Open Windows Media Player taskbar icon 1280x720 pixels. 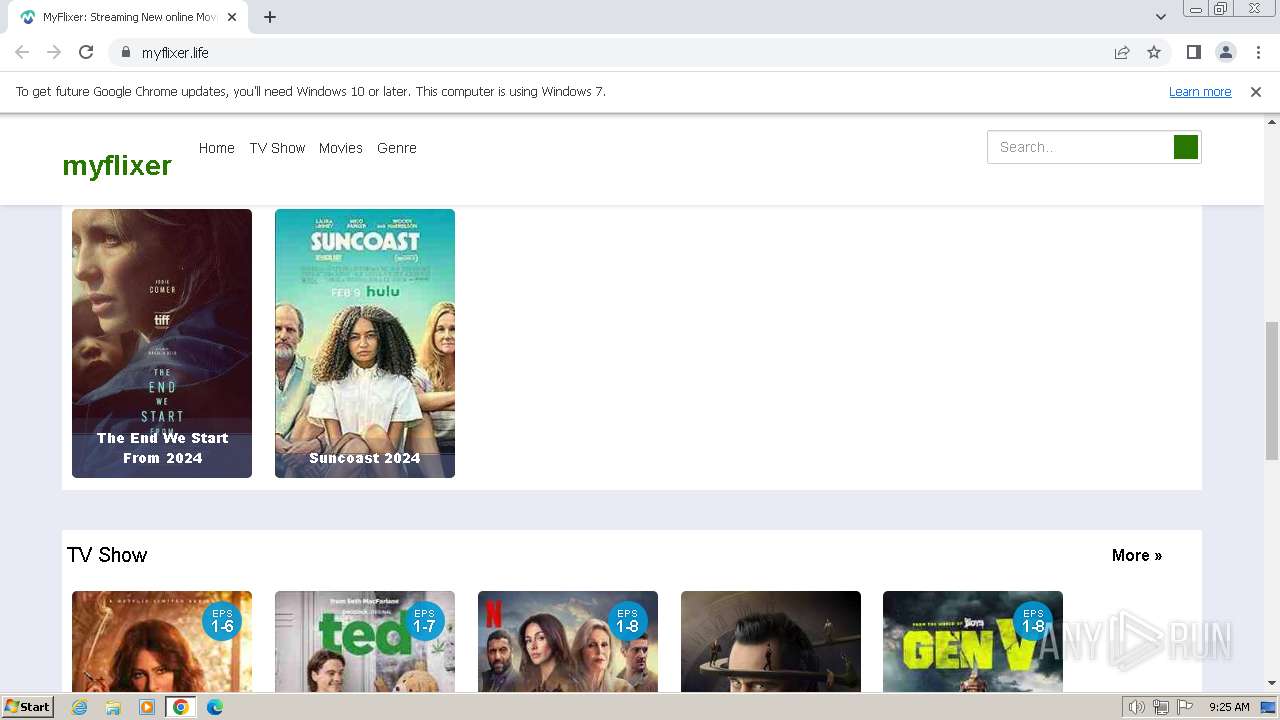click(x=147, y=707)
